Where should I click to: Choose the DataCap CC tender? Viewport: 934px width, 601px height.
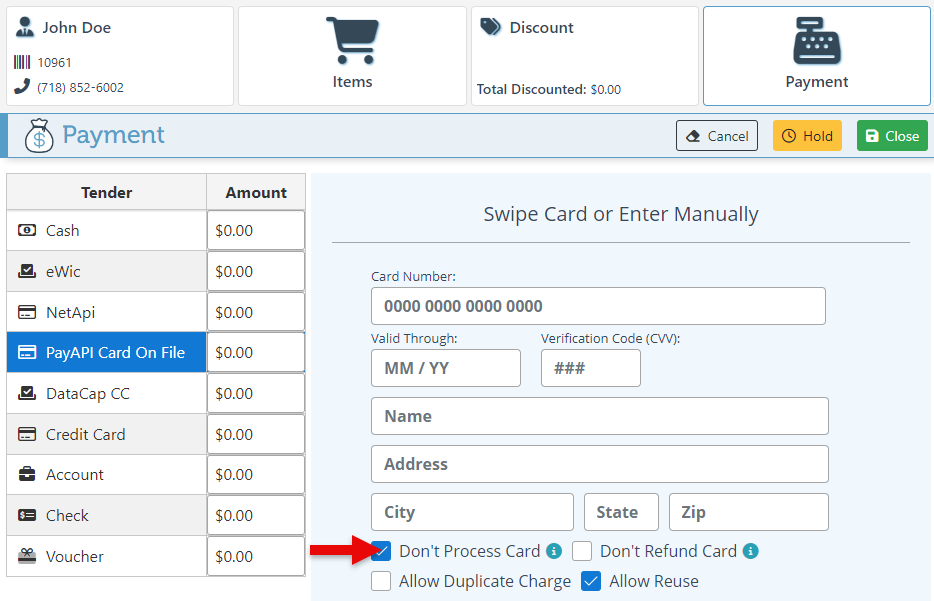[x=106, y=393]
